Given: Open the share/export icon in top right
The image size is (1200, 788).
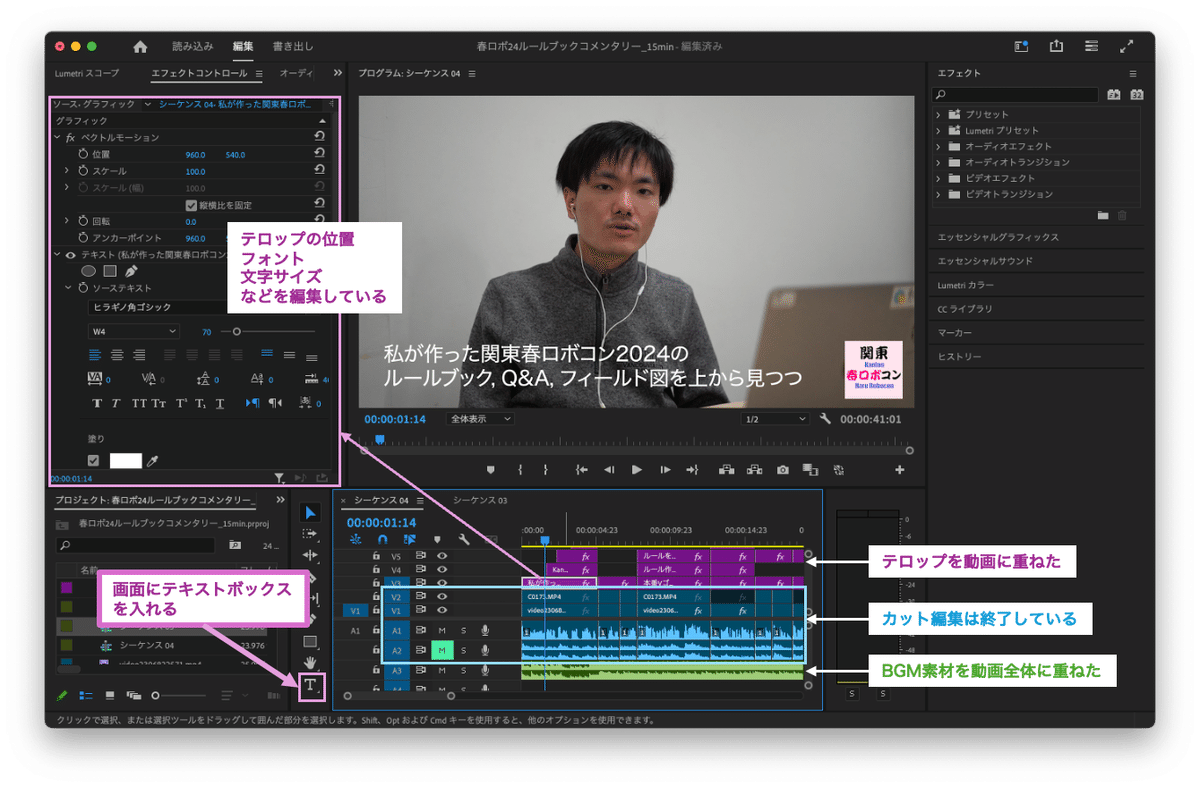Looking at the screenshot, I should coord(1056,46).
